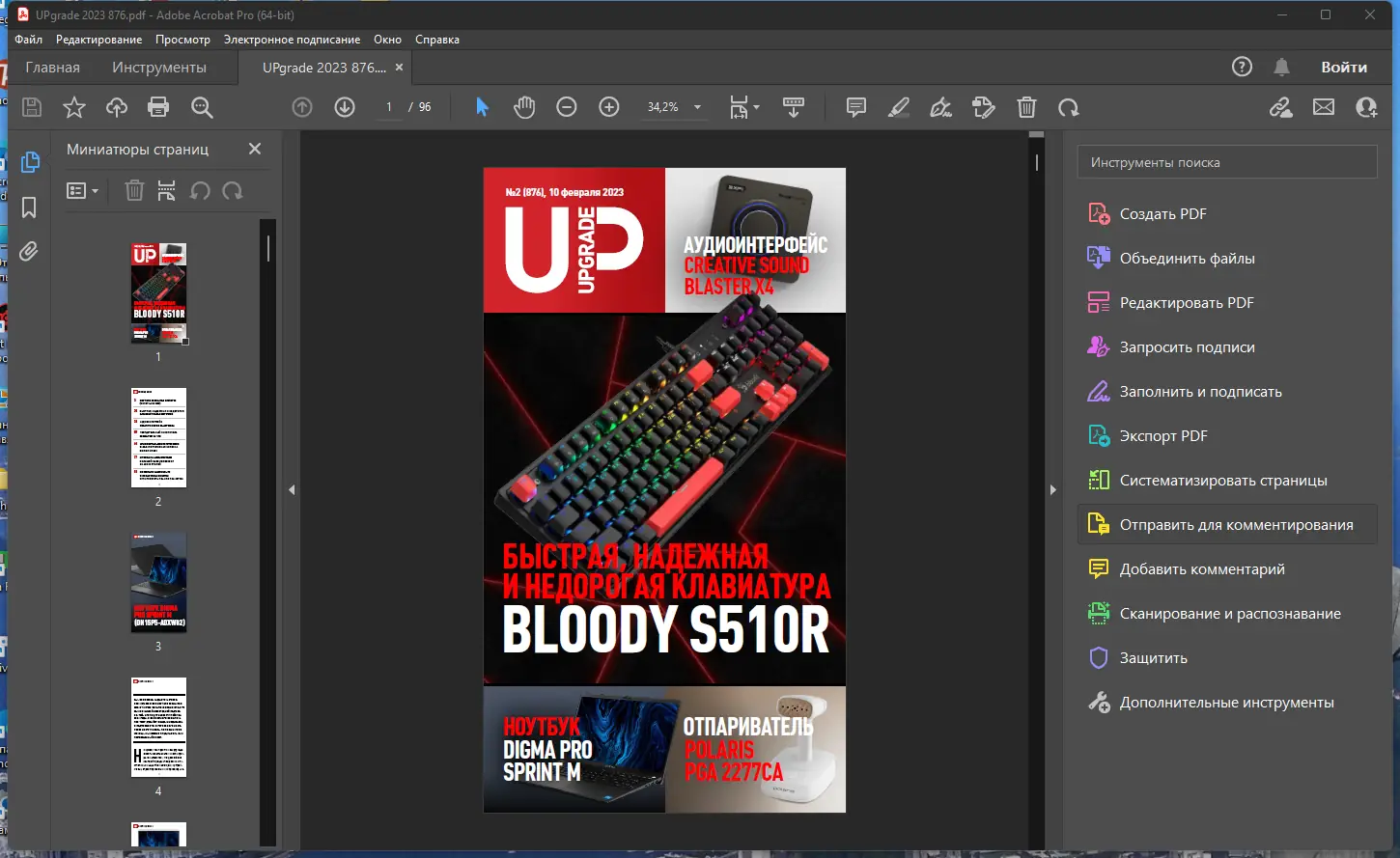This screenshot has width=1400, height=858.
Task: Collapse the left navigation pane
Action: click(292, 490)
